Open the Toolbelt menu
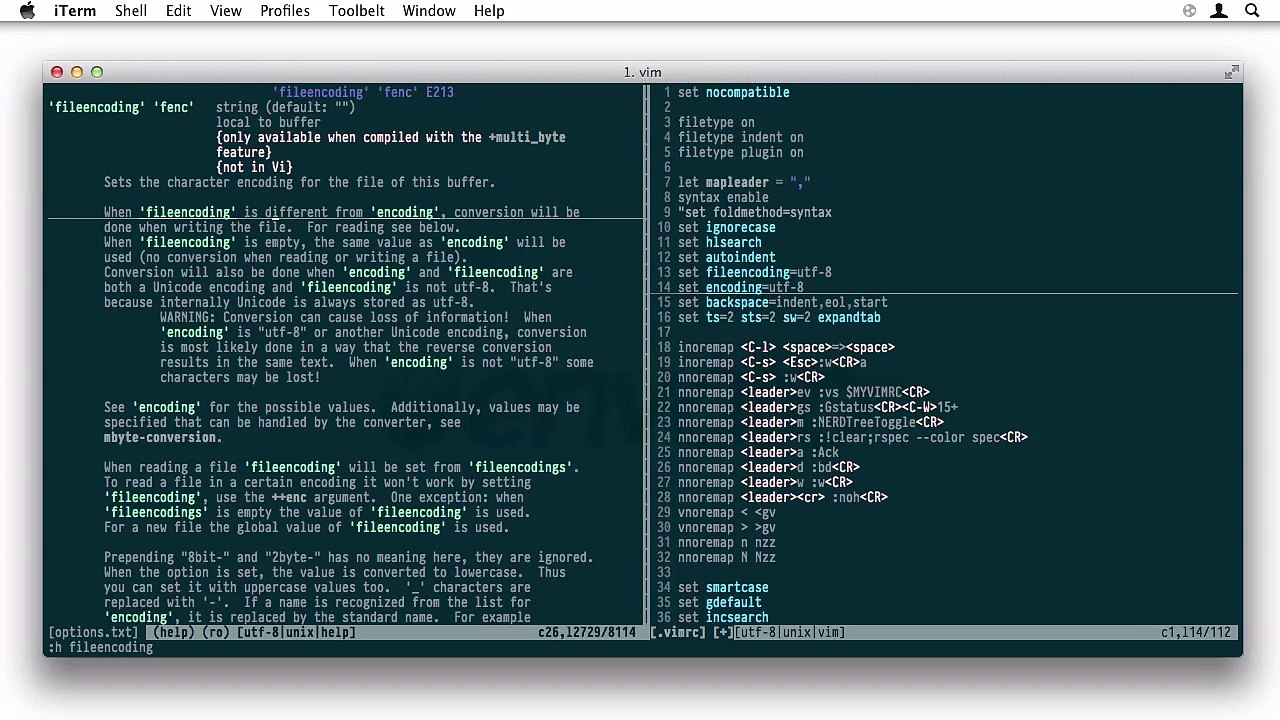Image resolution: width=1280 pixels, height=720 pixels. (357, 11)
